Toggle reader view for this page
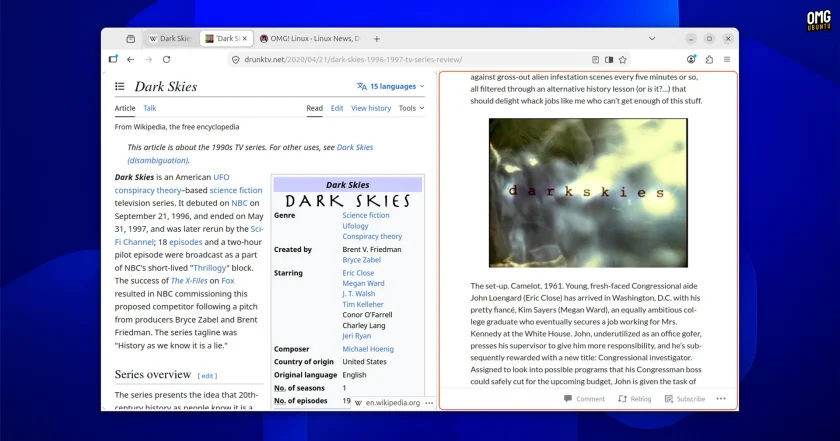The width and height of the screenshot is (840, 441). coord(595,59)
